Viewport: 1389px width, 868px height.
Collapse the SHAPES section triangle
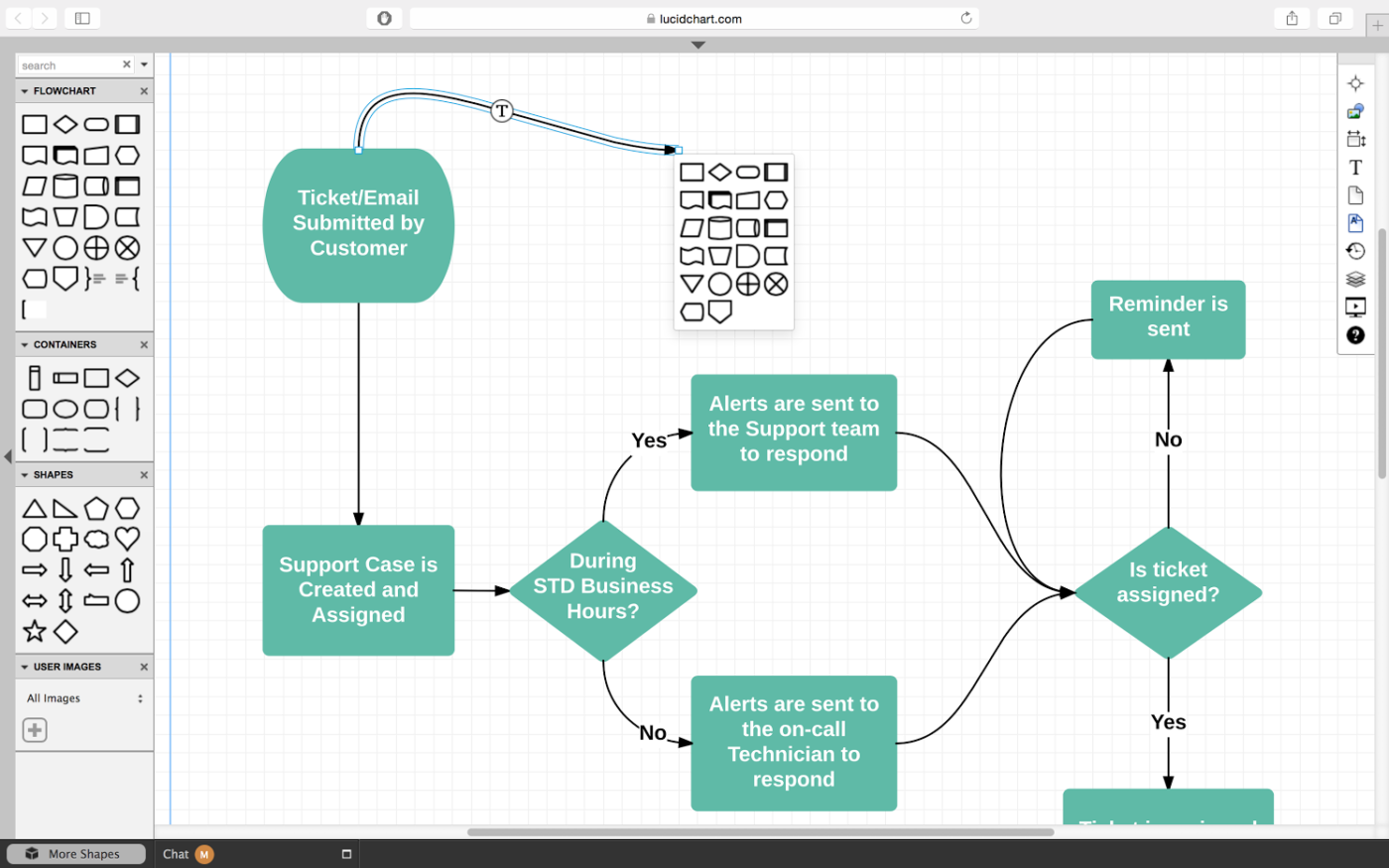coord(25,475)
